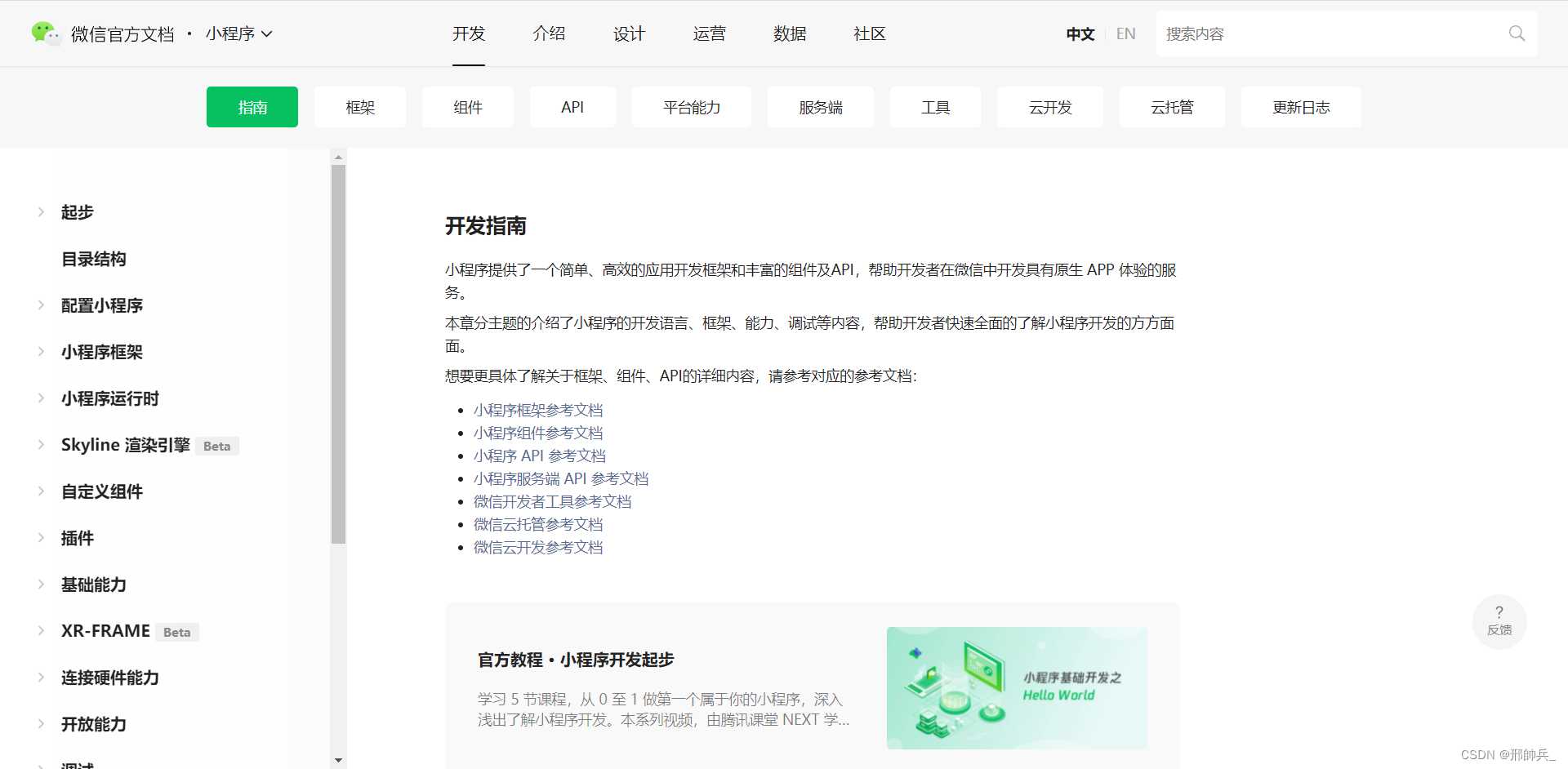
Task: Open the 云开发 sub-tab
Action: (1050, 107)
